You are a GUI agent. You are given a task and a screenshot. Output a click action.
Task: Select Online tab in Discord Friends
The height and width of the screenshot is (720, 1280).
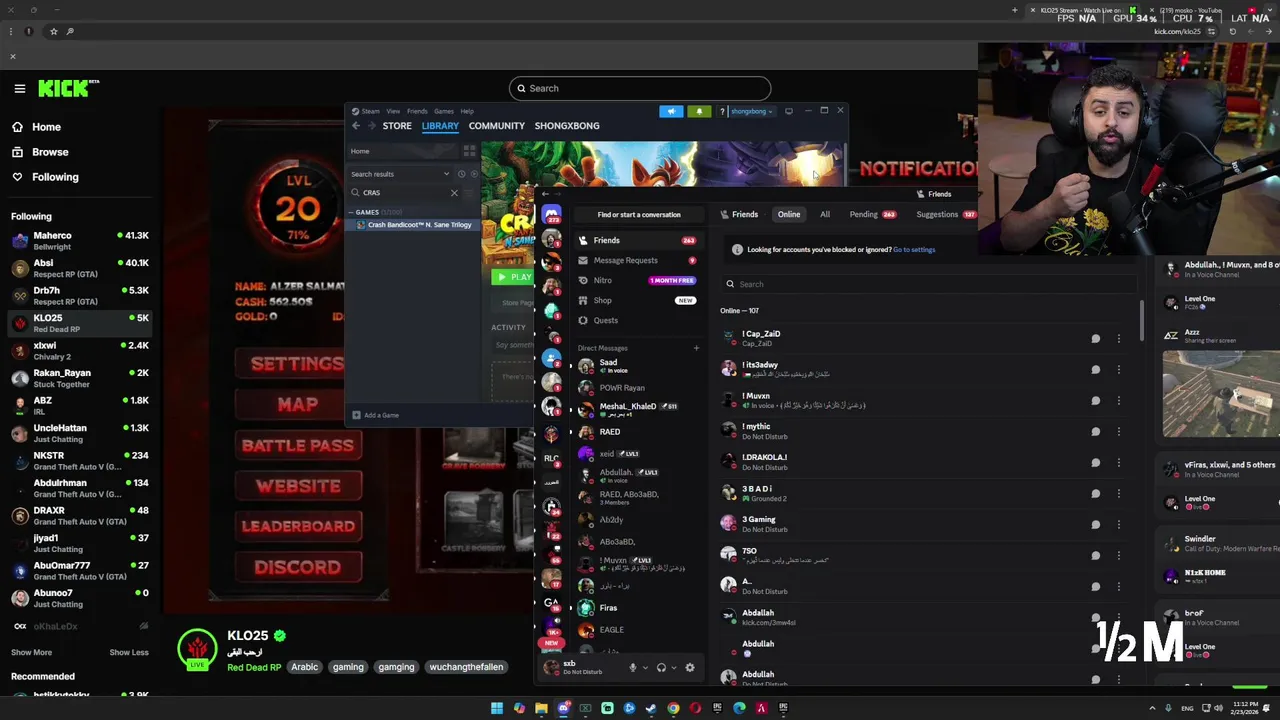tap(789, 214)
